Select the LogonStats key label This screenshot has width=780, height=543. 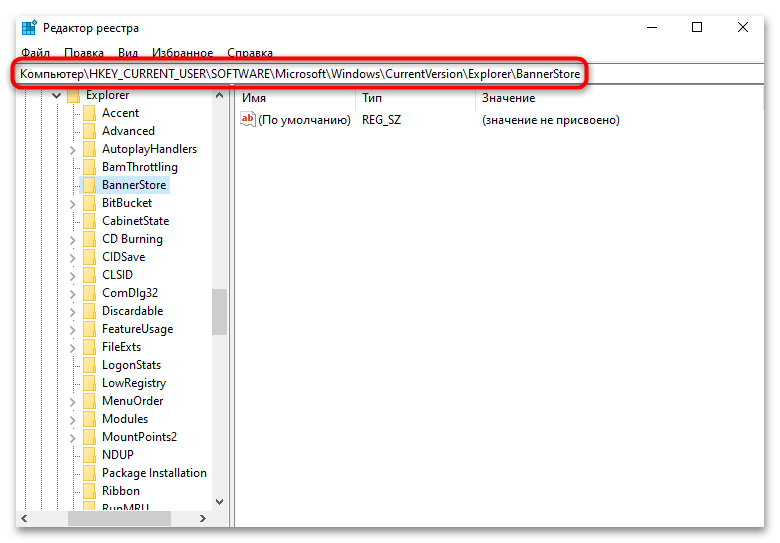131,365
